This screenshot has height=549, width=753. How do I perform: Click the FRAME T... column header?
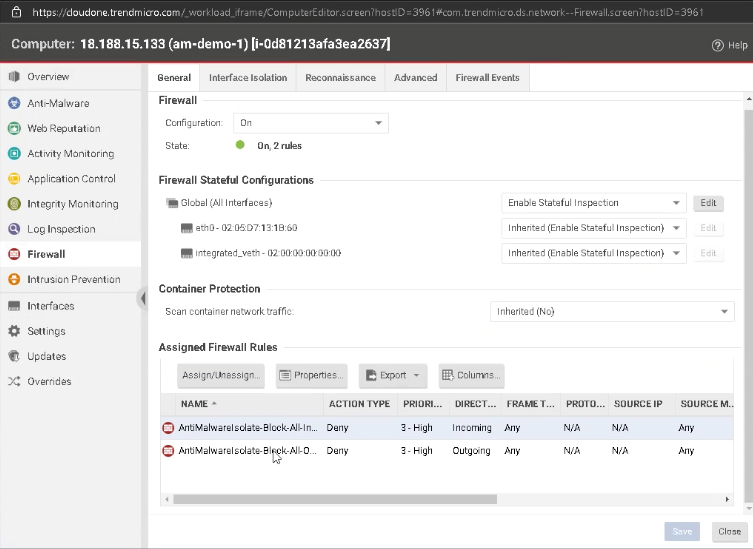click(531, 404)
